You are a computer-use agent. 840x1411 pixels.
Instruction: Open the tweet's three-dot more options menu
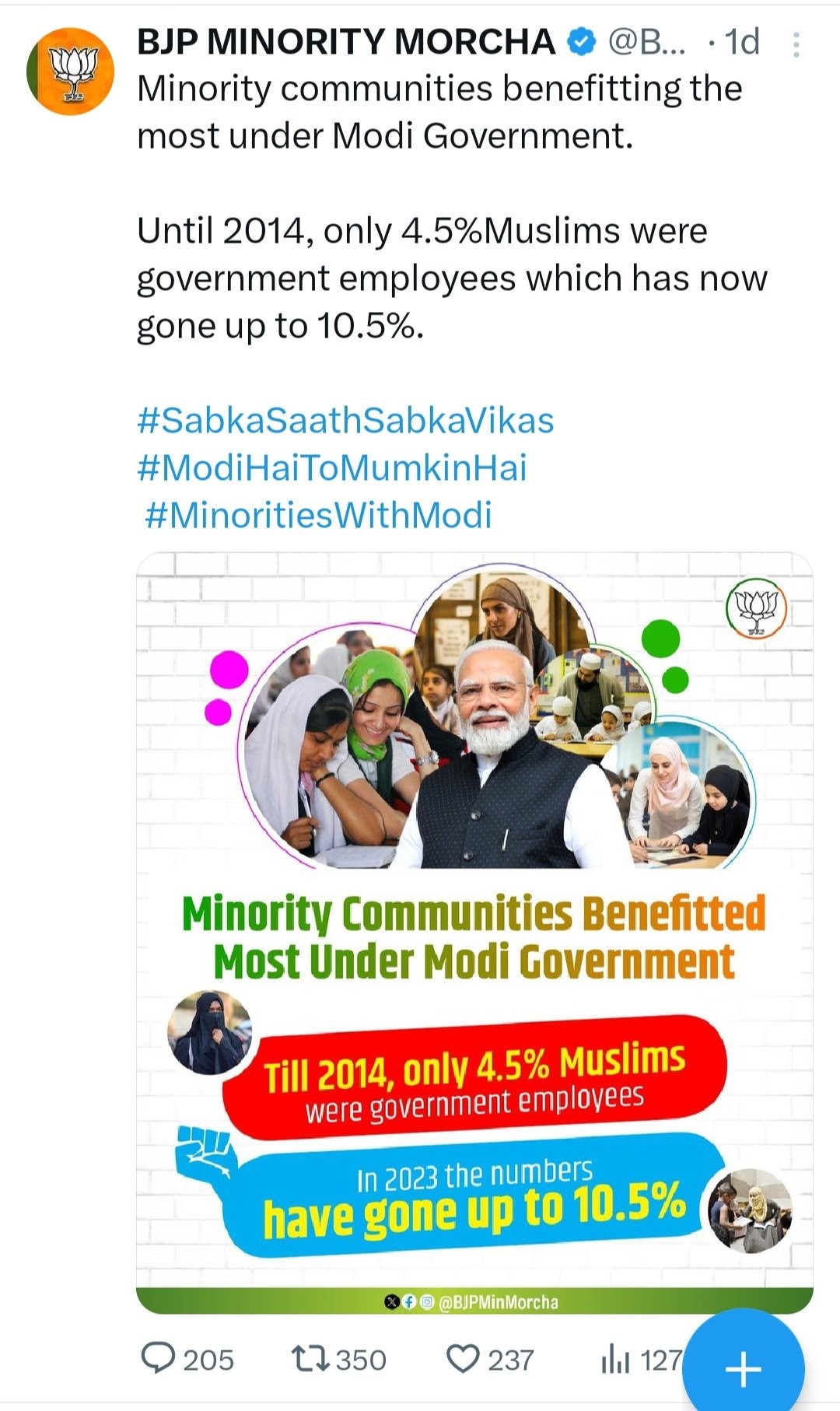(796, 44)
